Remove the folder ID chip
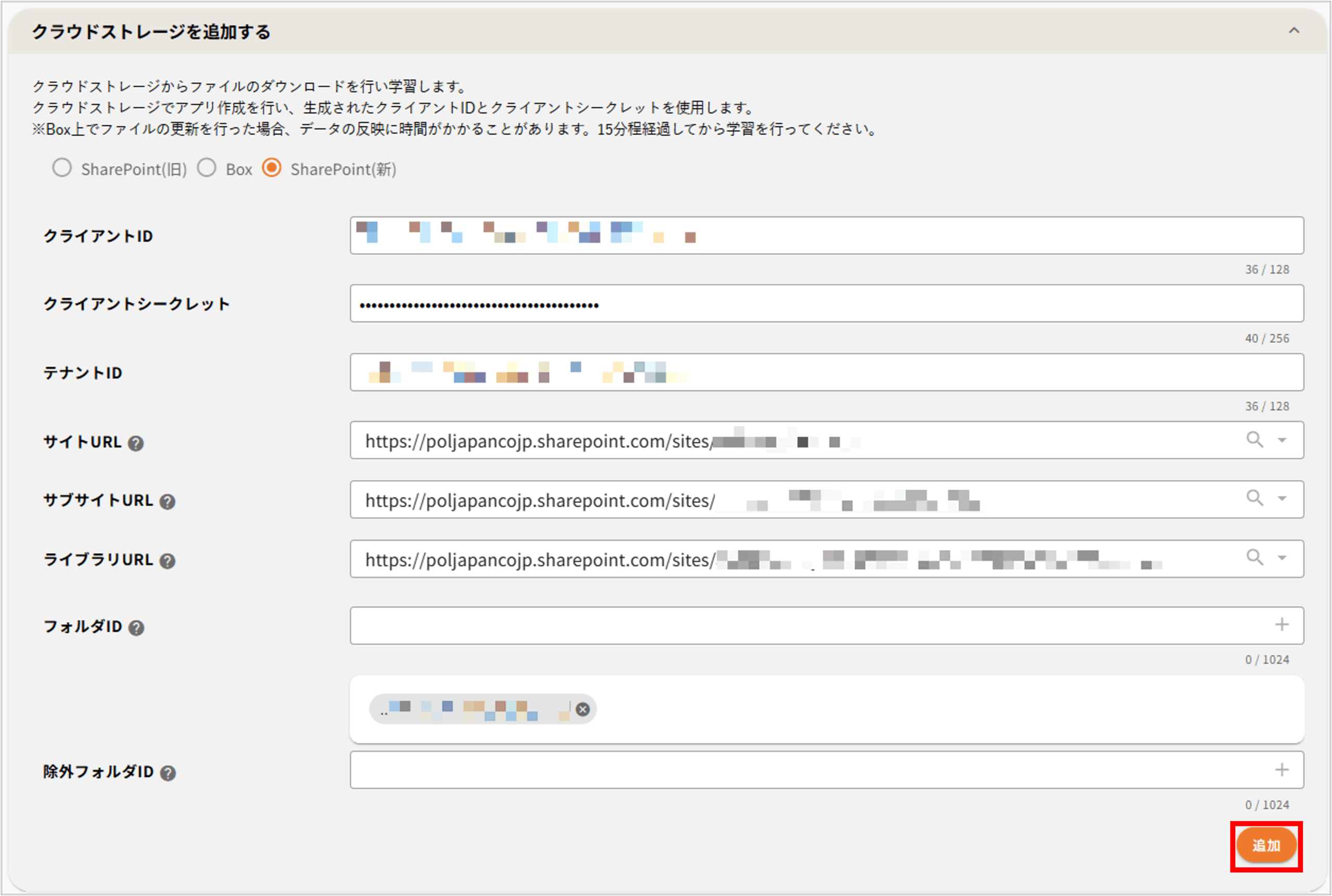Screen dimensions: 1332x896 [582, 709]
